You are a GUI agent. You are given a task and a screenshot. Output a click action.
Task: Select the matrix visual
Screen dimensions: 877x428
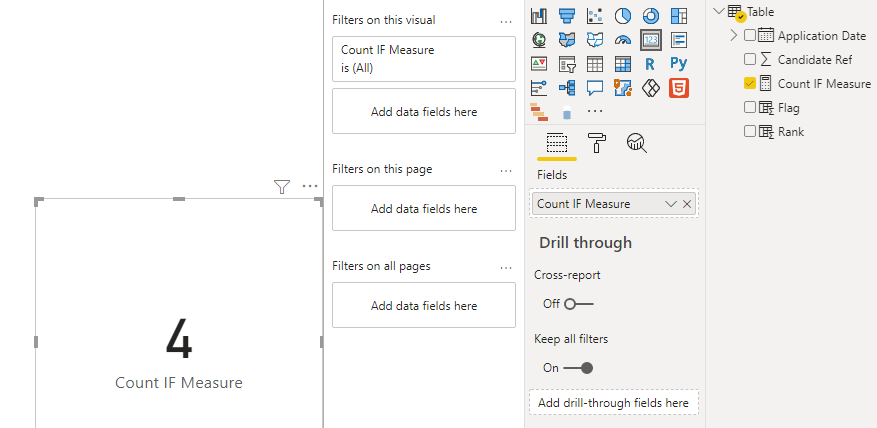click(x=623, y=64)
